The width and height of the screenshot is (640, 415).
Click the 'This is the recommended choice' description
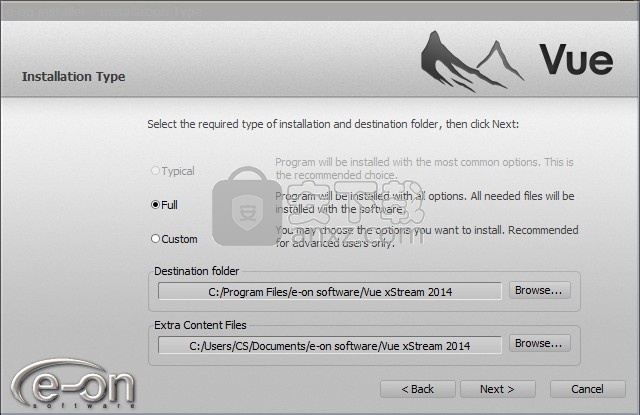pyautogui.click(x=424, y=169)
